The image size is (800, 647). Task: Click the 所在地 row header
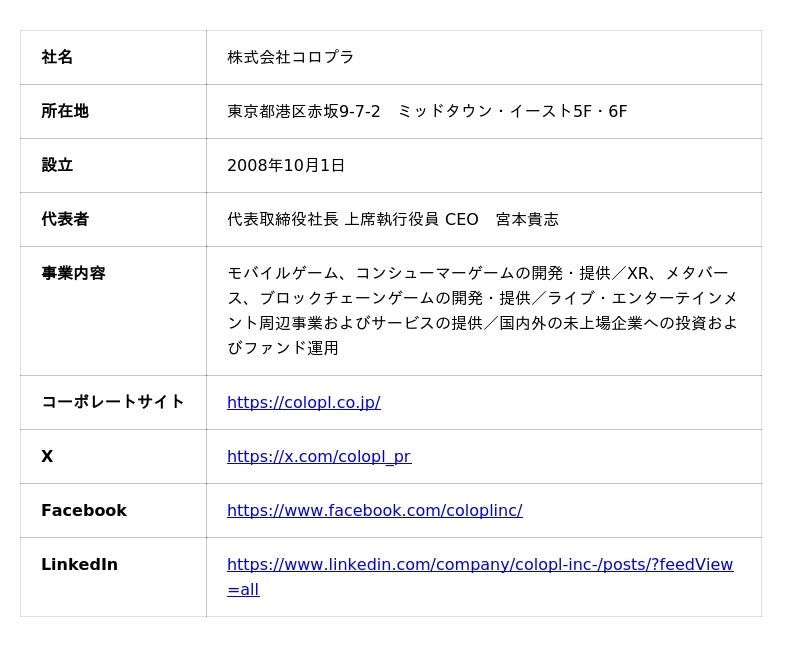(x=65, y=111)
